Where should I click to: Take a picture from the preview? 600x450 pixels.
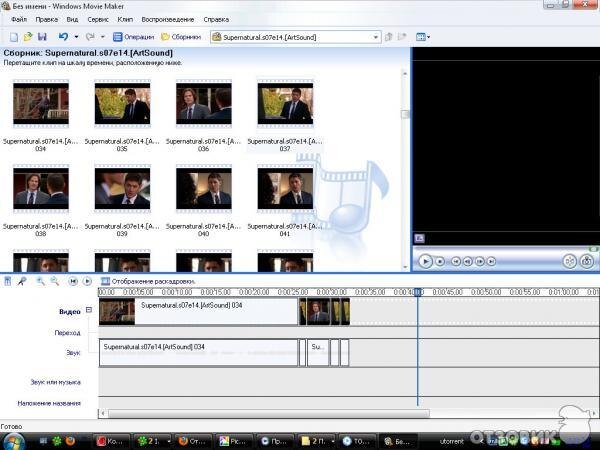(587, 261)
